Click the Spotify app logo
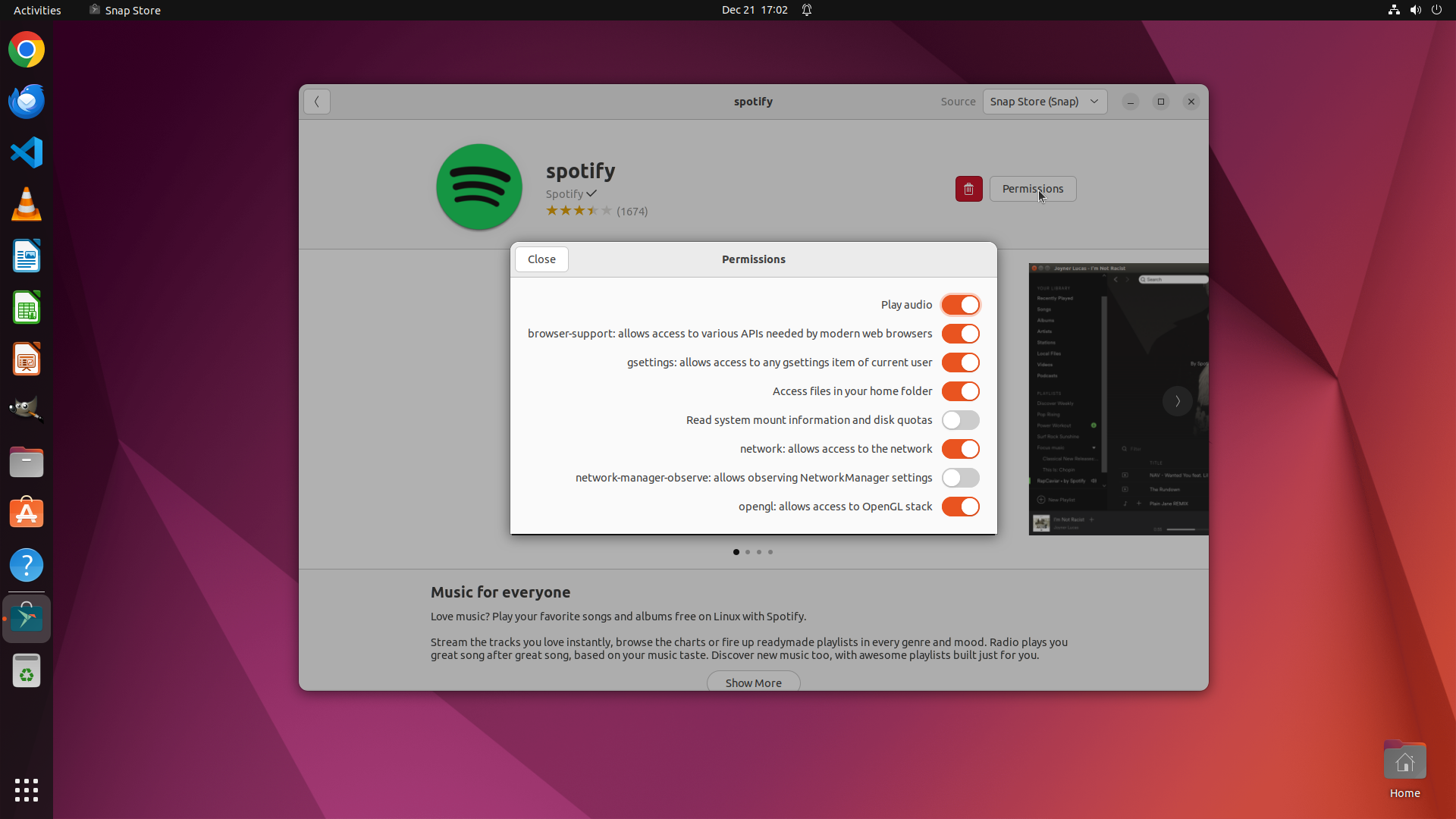 479,187
